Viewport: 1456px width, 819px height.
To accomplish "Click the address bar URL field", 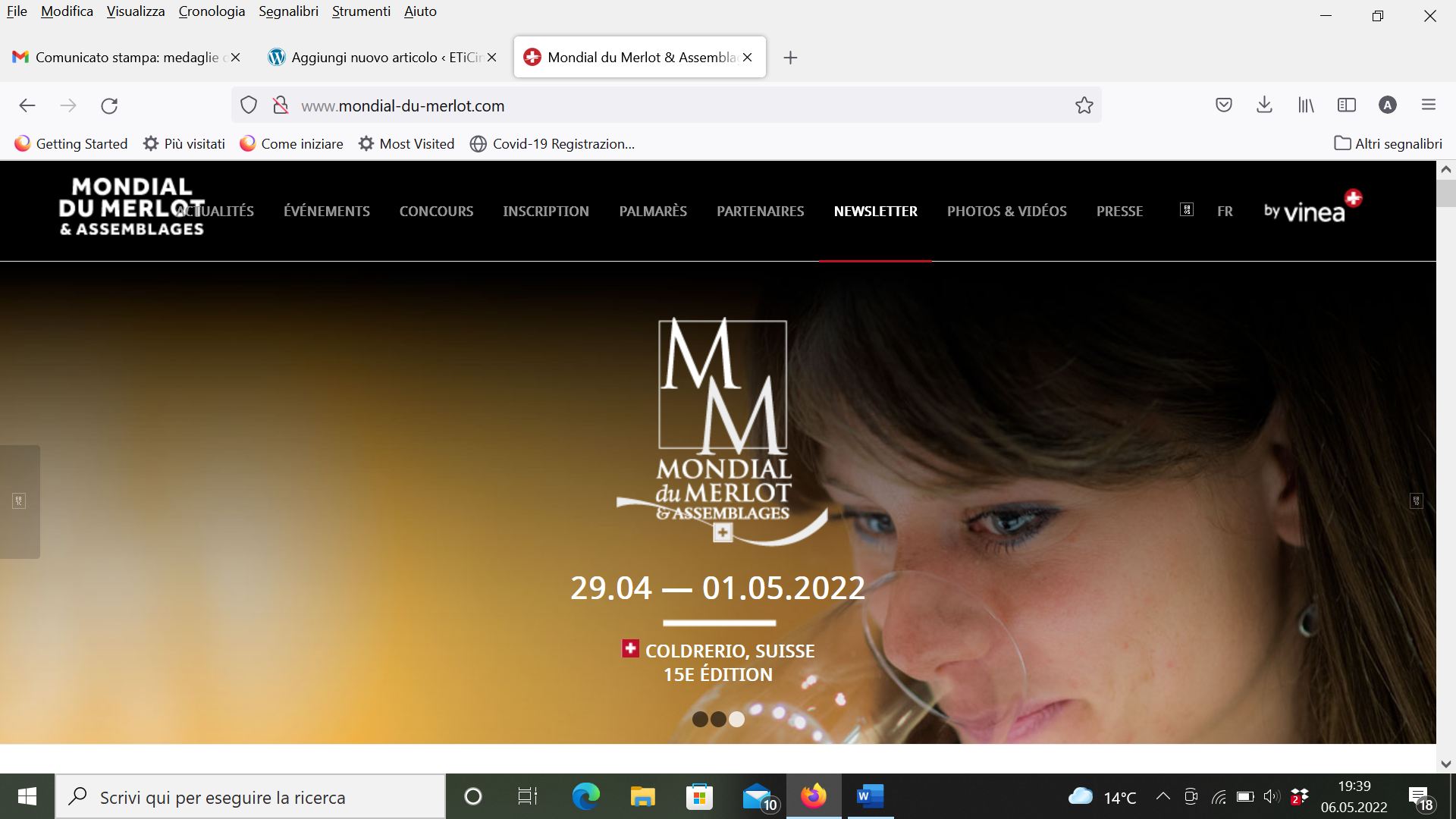I will click(666, 105).
